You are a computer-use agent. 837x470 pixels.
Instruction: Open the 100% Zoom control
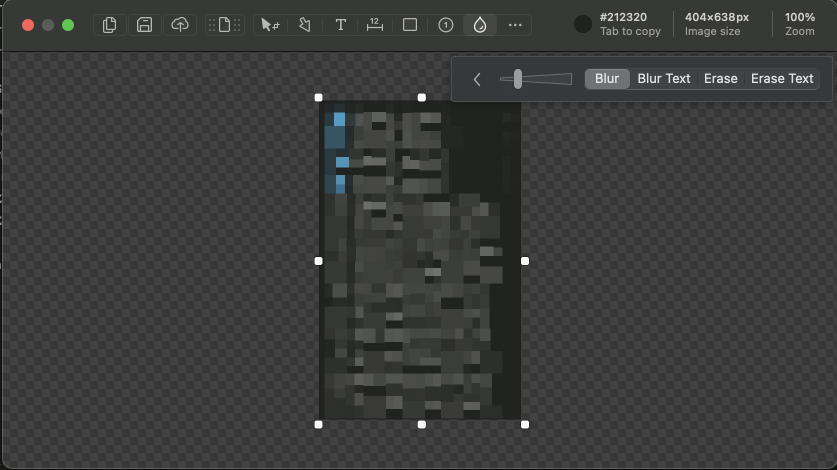pos(799,24)
